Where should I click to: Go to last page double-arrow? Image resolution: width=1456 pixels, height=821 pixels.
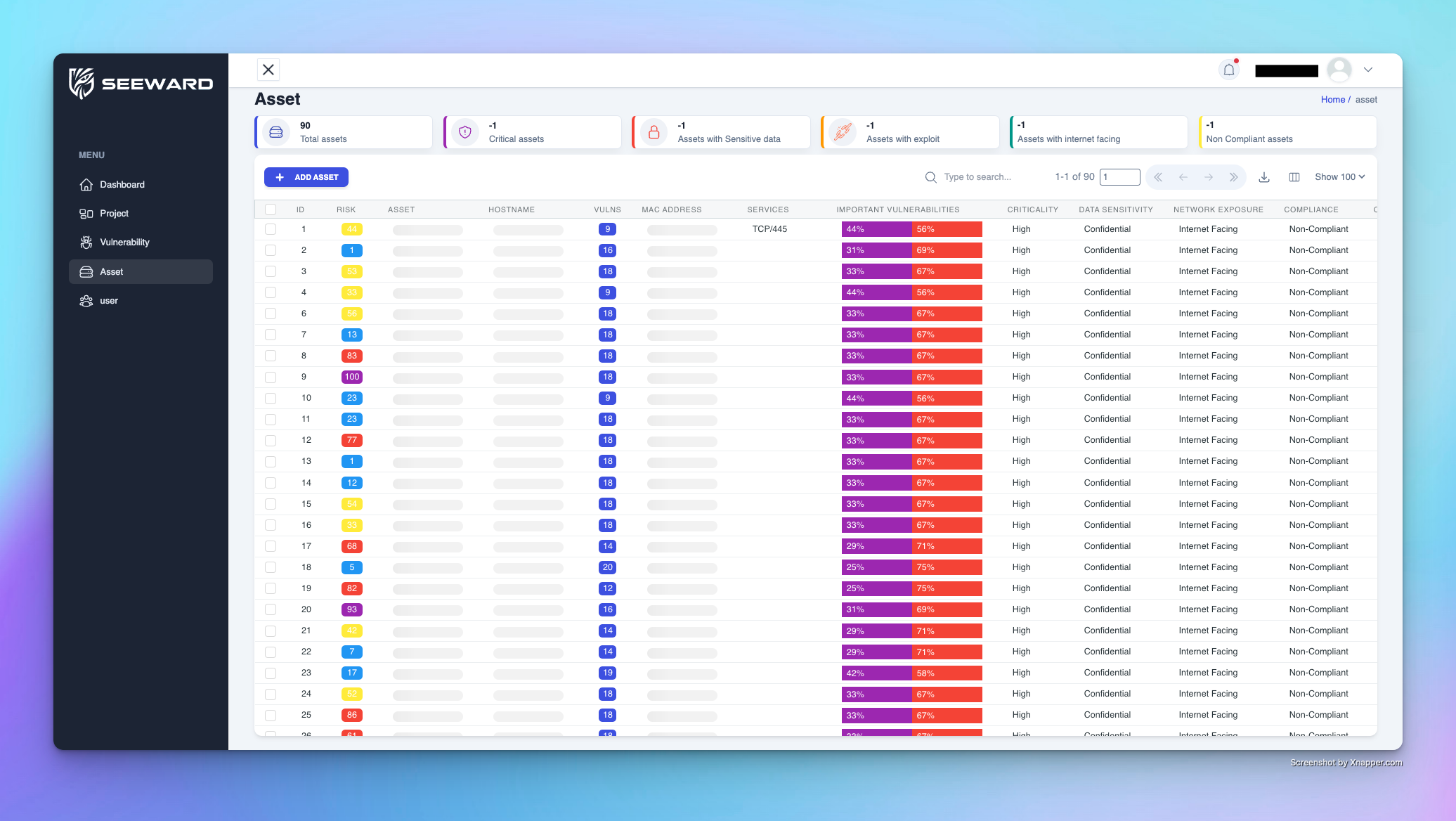pos(1233,177)
